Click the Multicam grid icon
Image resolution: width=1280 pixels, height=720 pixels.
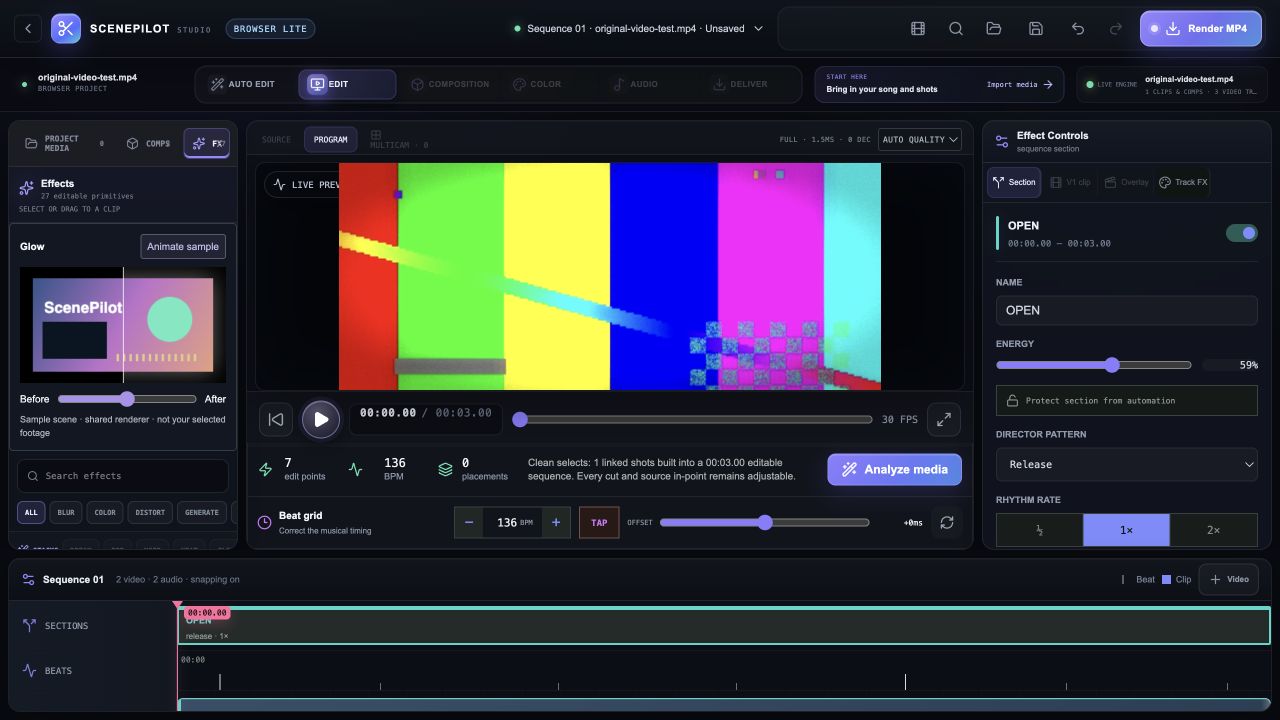point(376,134)
